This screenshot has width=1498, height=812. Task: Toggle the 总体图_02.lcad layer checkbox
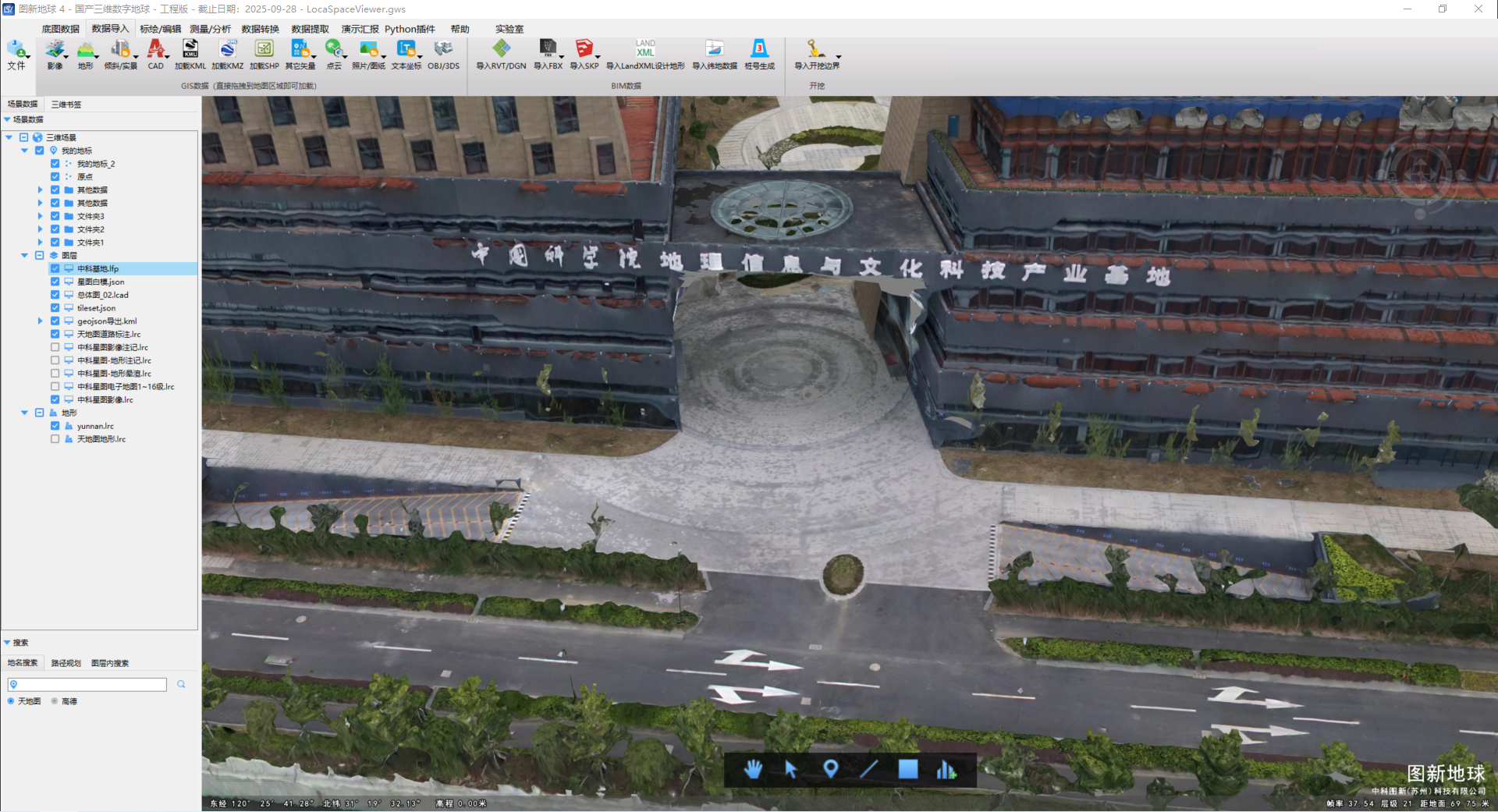click(x=55, y=295)
